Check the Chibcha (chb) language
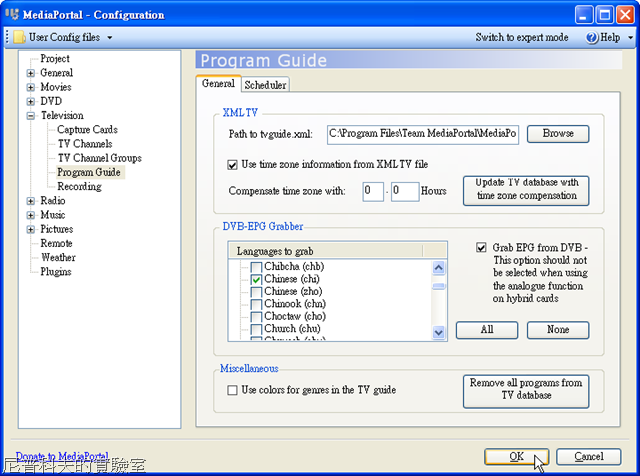This screenshot has height=476, width=640. pos(256,267)
